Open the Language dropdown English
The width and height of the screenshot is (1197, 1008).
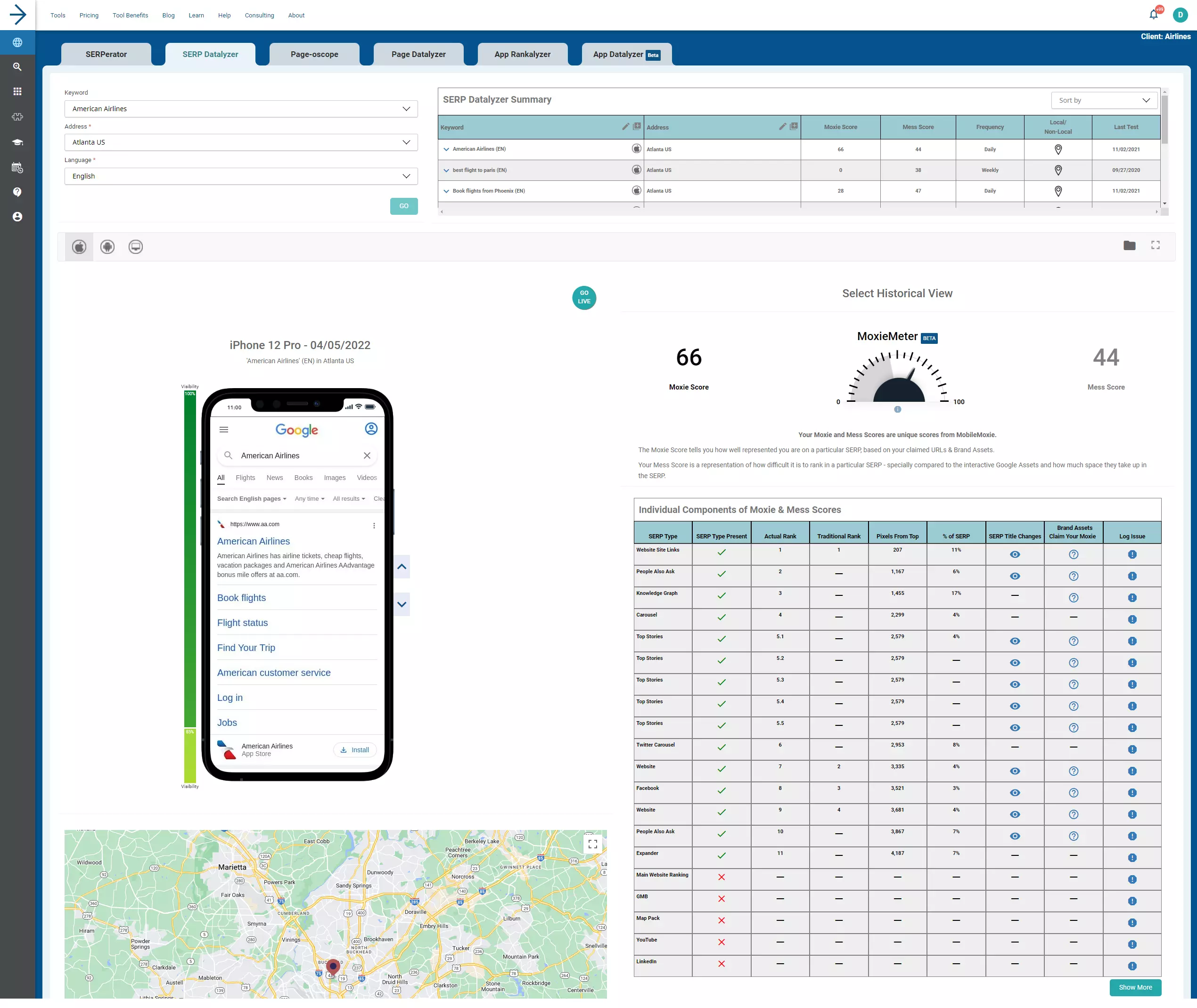[x=241, y=176]
